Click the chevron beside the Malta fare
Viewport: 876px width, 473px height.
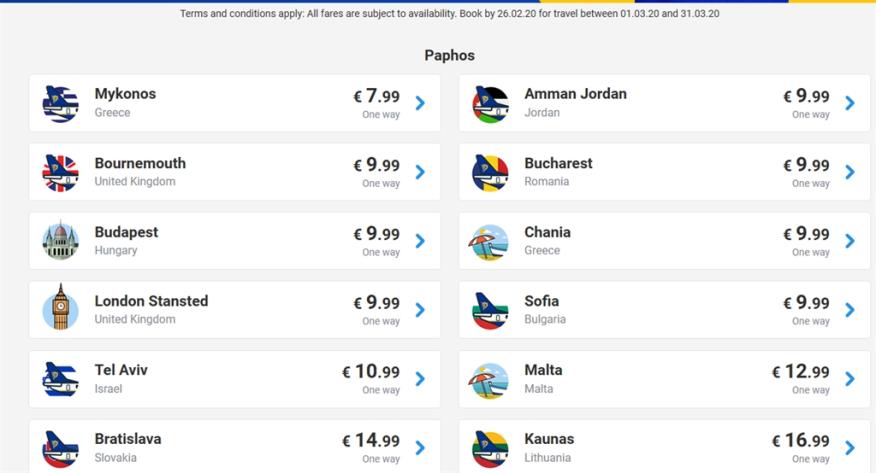[850, 379]
